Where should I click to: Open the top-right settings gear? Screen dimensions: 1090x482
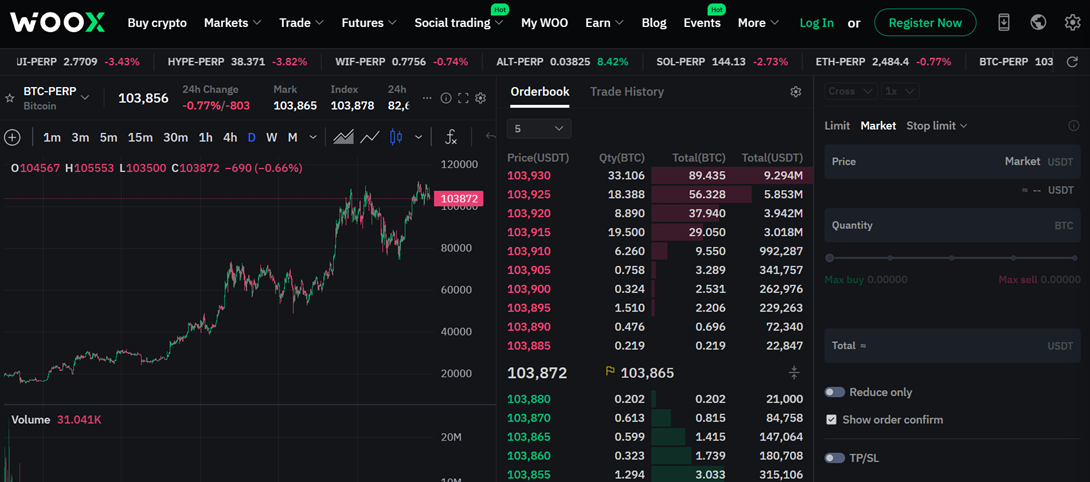coord(1073,22)
